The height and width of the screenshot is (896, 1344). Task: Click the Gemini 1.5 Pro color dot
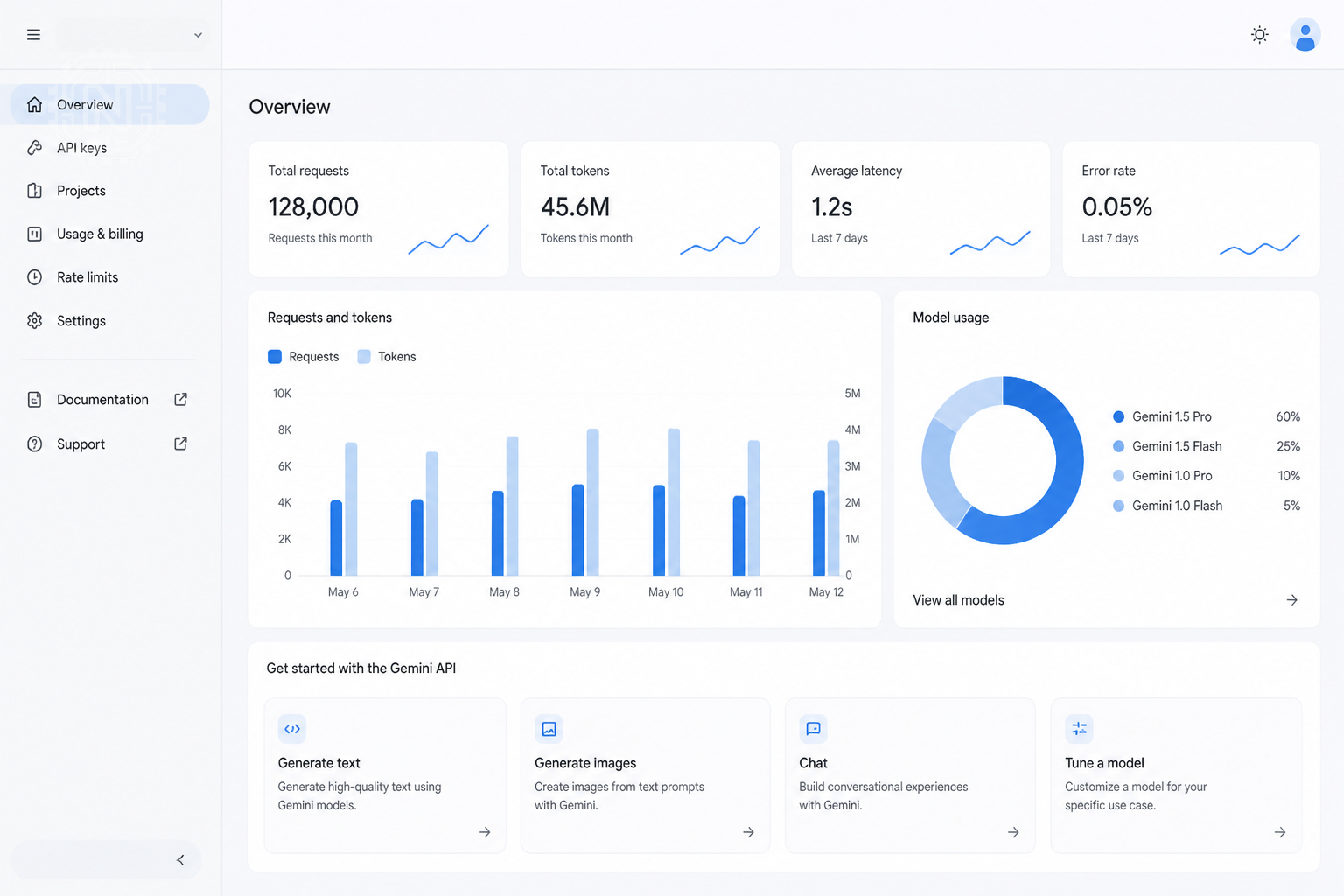tap(1118, 416)
